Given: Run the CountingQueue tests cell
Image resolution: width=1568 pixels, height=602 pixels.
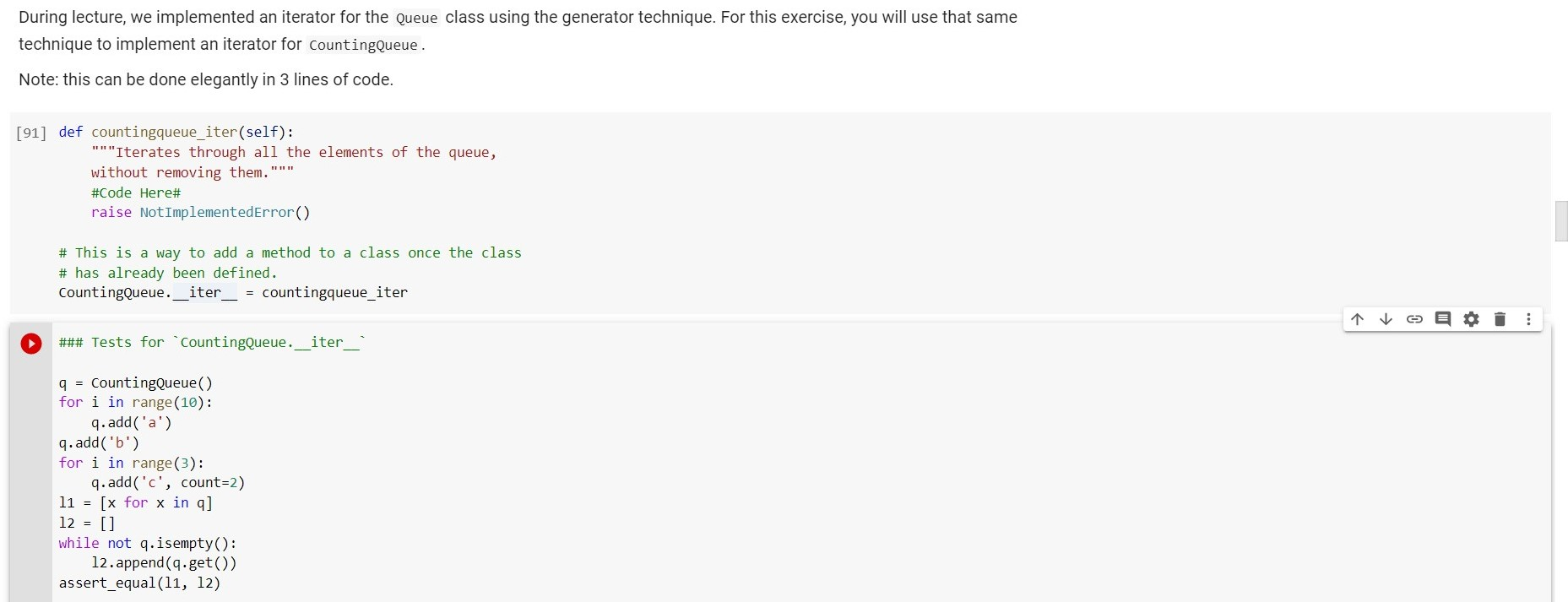Looking at the screenshot, I should (x=31, y=343).
